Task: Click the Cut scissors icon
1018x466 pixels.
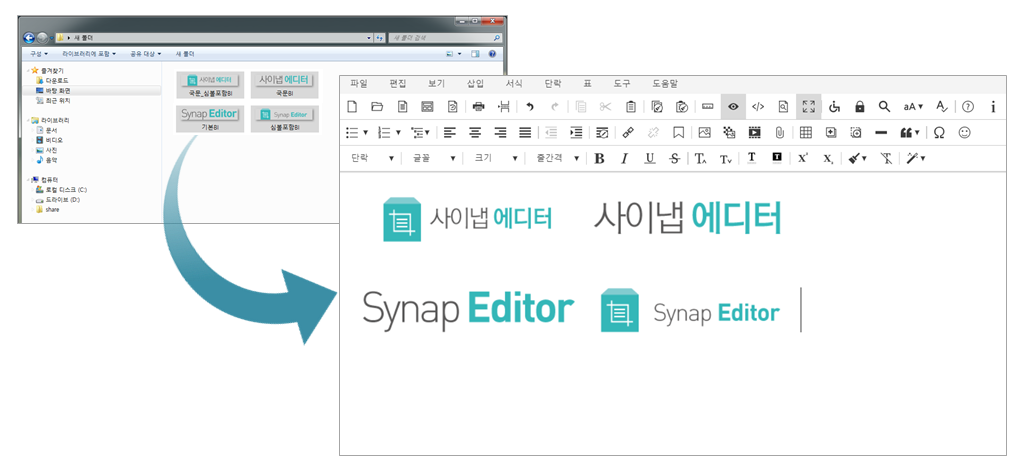Action: pos(606,106)
